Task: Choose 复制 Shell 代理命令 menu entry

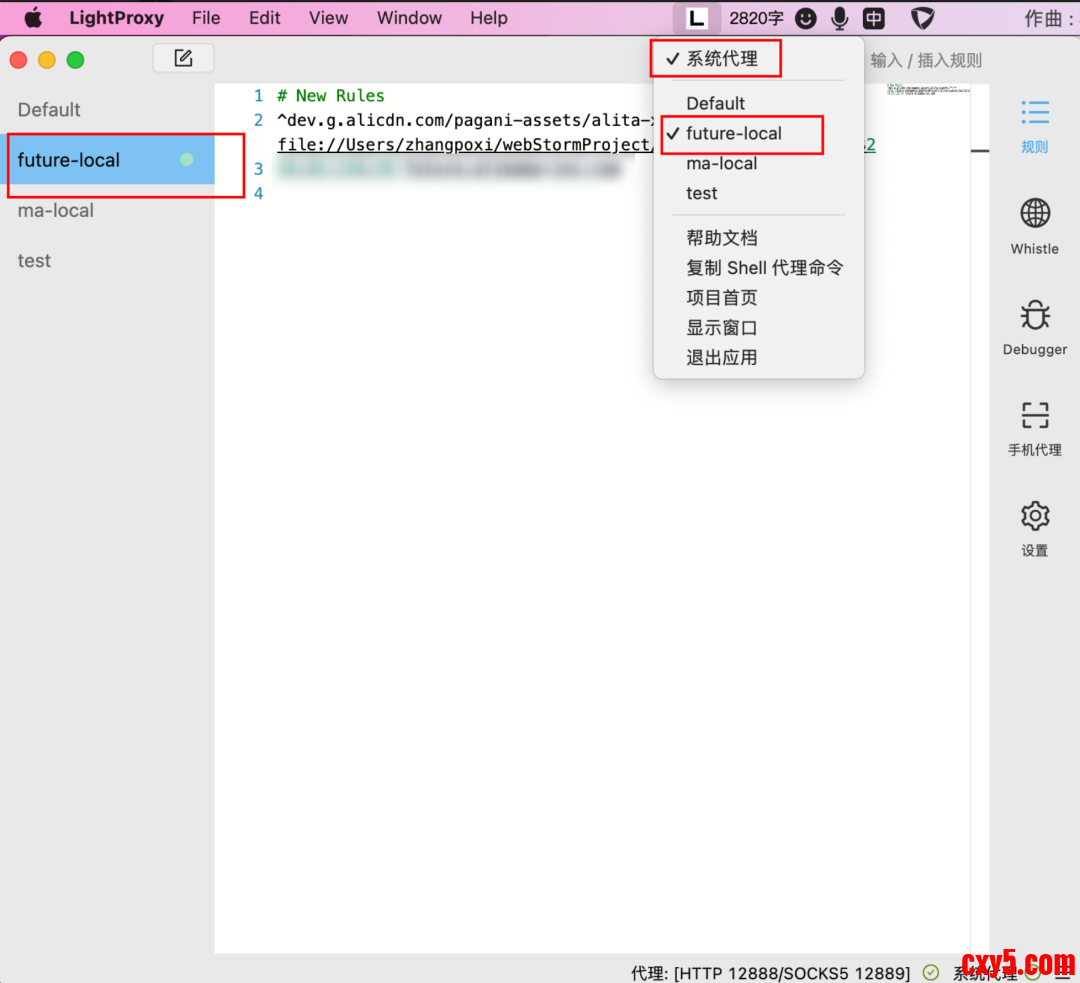Action: pos(764,268)
